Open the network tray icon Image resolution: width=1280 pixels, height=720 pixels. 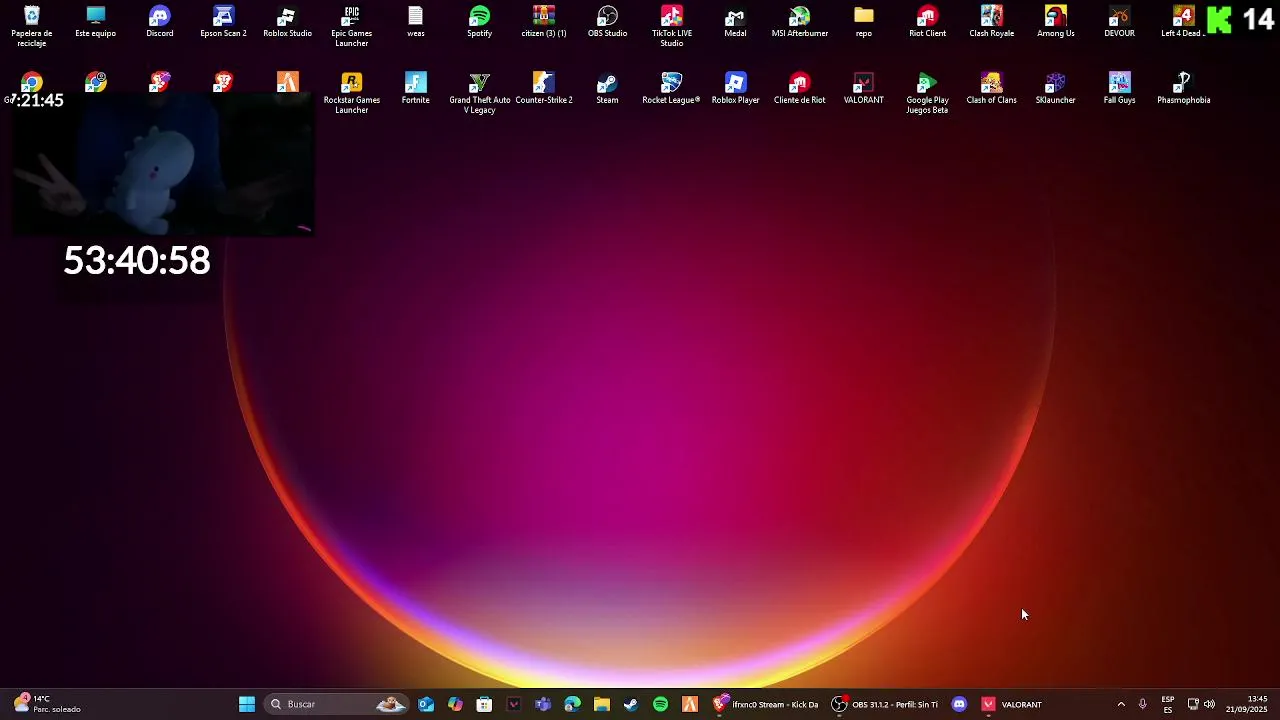(x=1193, y=704)
